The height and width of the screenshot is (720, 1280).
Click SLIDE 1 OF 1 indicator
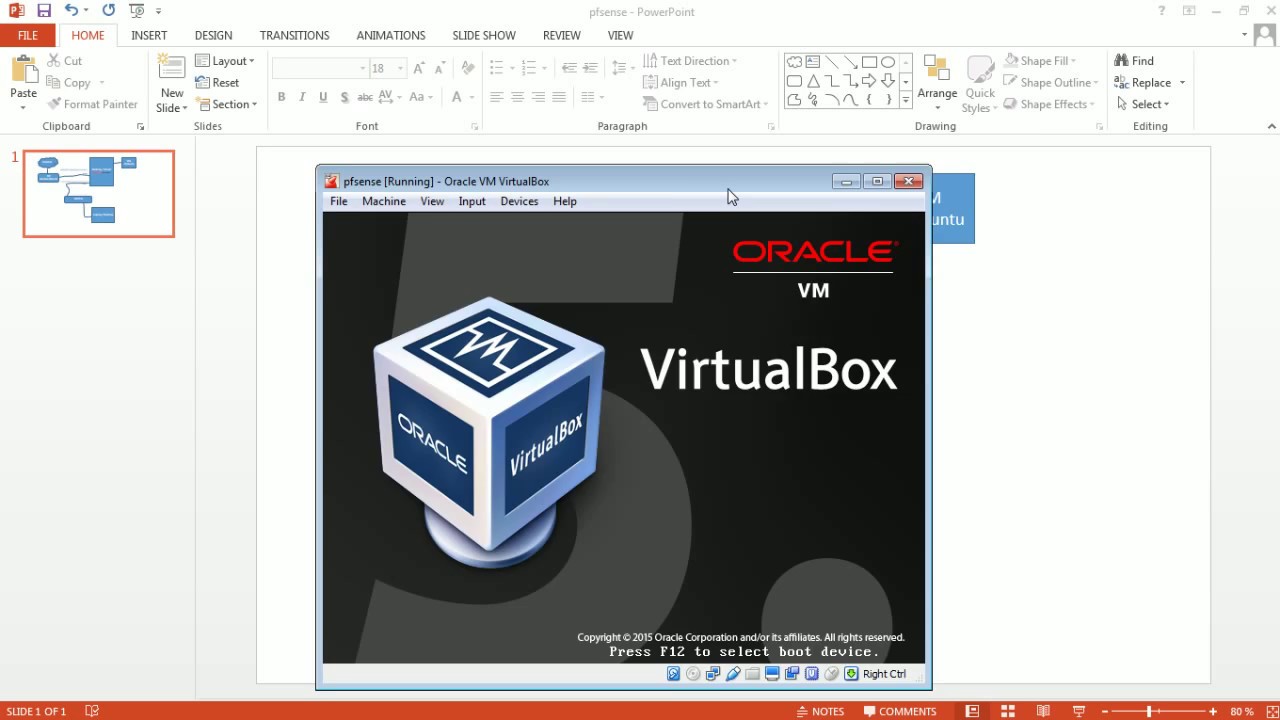coord(36,711)
